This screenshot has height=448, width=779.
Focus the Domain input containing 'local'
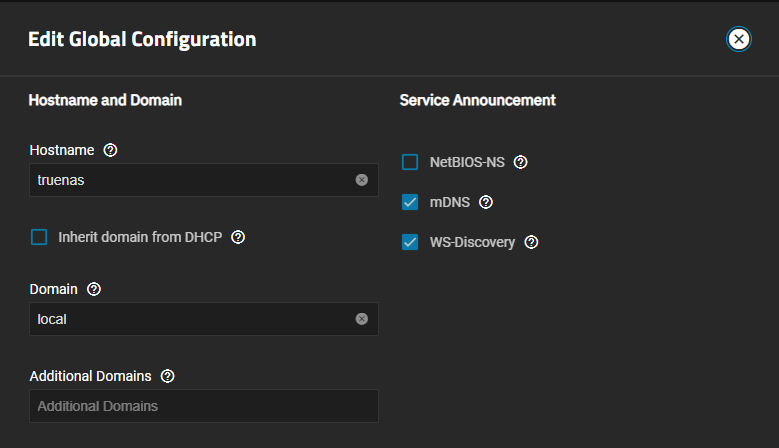[x=190, y=319]
